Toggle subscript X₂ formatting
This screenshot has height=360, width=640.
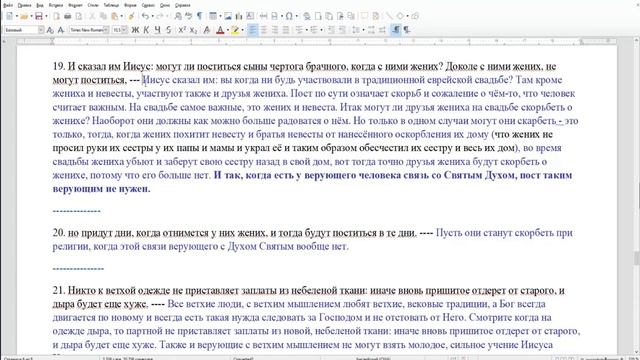(x=193, y=30)
